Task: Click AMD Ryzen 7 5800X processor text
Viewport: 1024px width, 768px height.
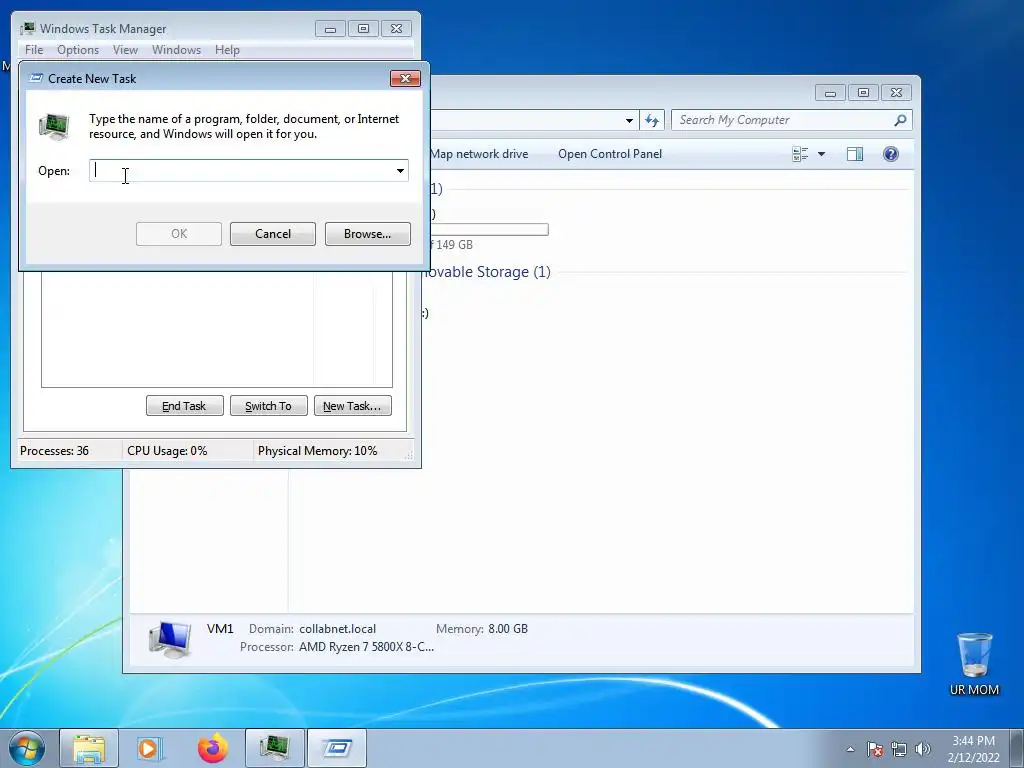Action: pyautogui.click(x=366, y=647)
